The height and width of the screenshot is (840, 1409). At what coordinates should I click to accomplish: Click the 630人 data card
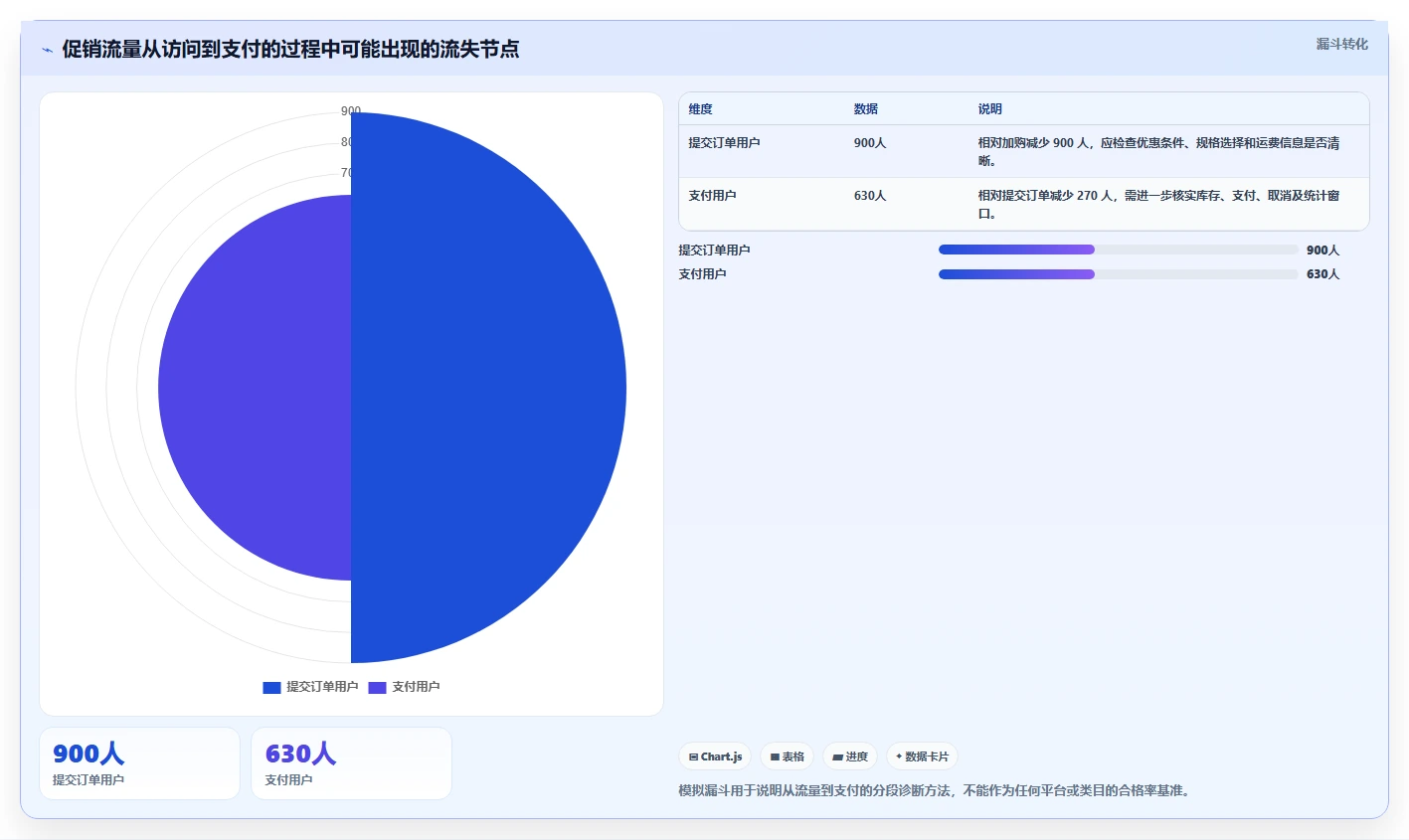(x=351, y=763)
